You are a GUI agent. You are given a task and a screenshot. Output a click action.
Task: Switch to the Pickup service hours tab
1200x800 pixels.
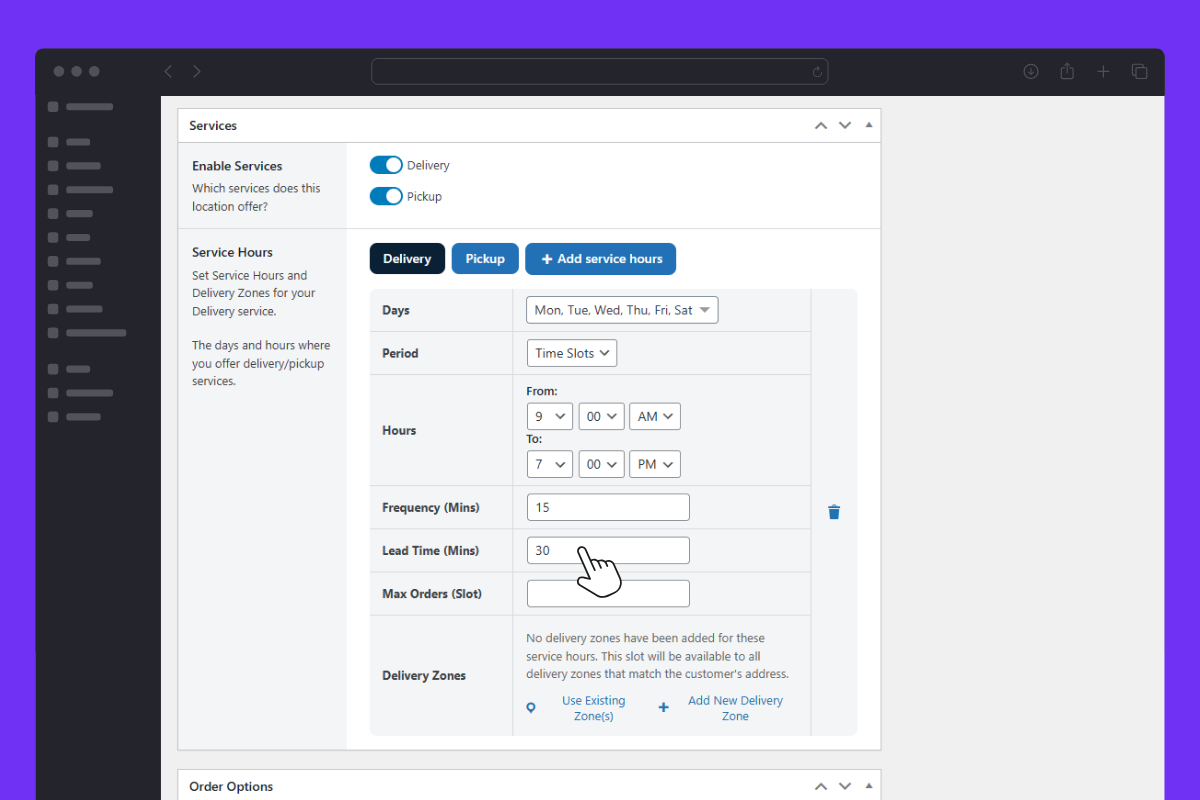coord(485,258)
